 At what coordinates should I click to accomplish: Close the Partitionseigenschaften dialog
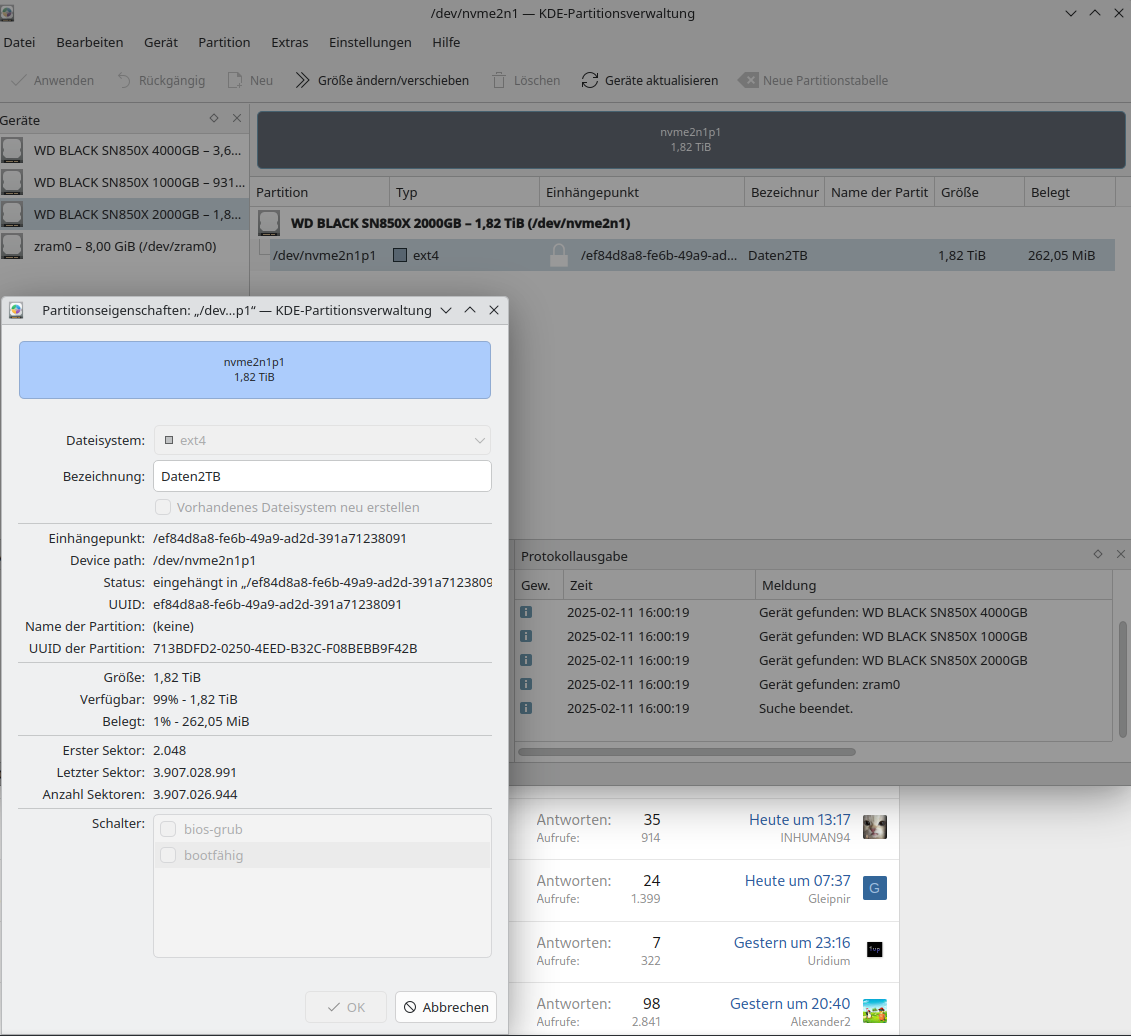494,310
